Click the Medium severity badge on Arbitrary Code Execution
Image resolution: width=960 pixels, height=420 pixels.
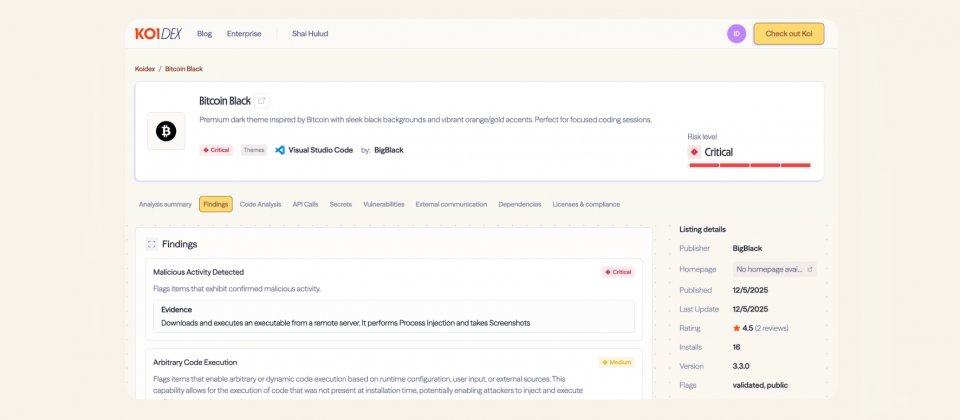pyautogui.click(x=616, y=362)
